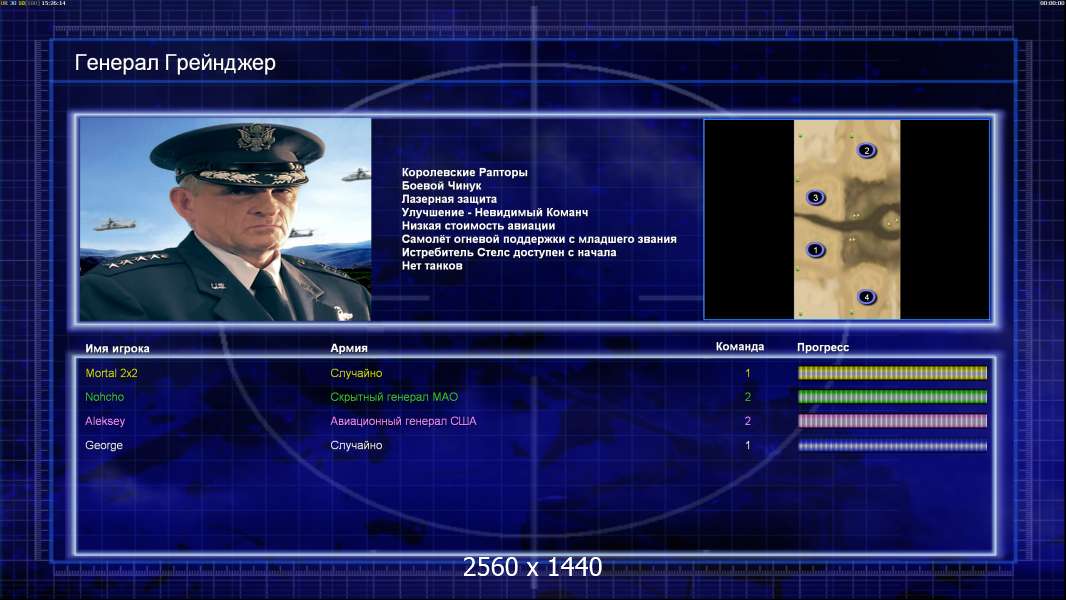
Task: Click 'Скрытный генерал МАО' army entry
Action: 394,397
